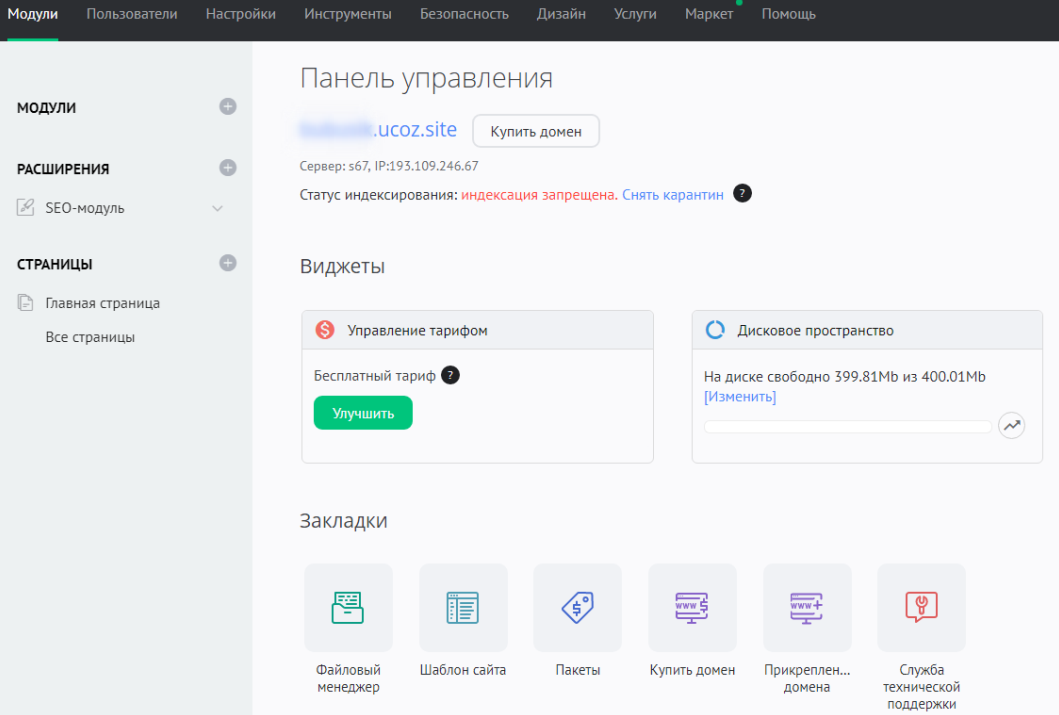
Task: Click the Купить домен button near site address
Action: [535, 131]
